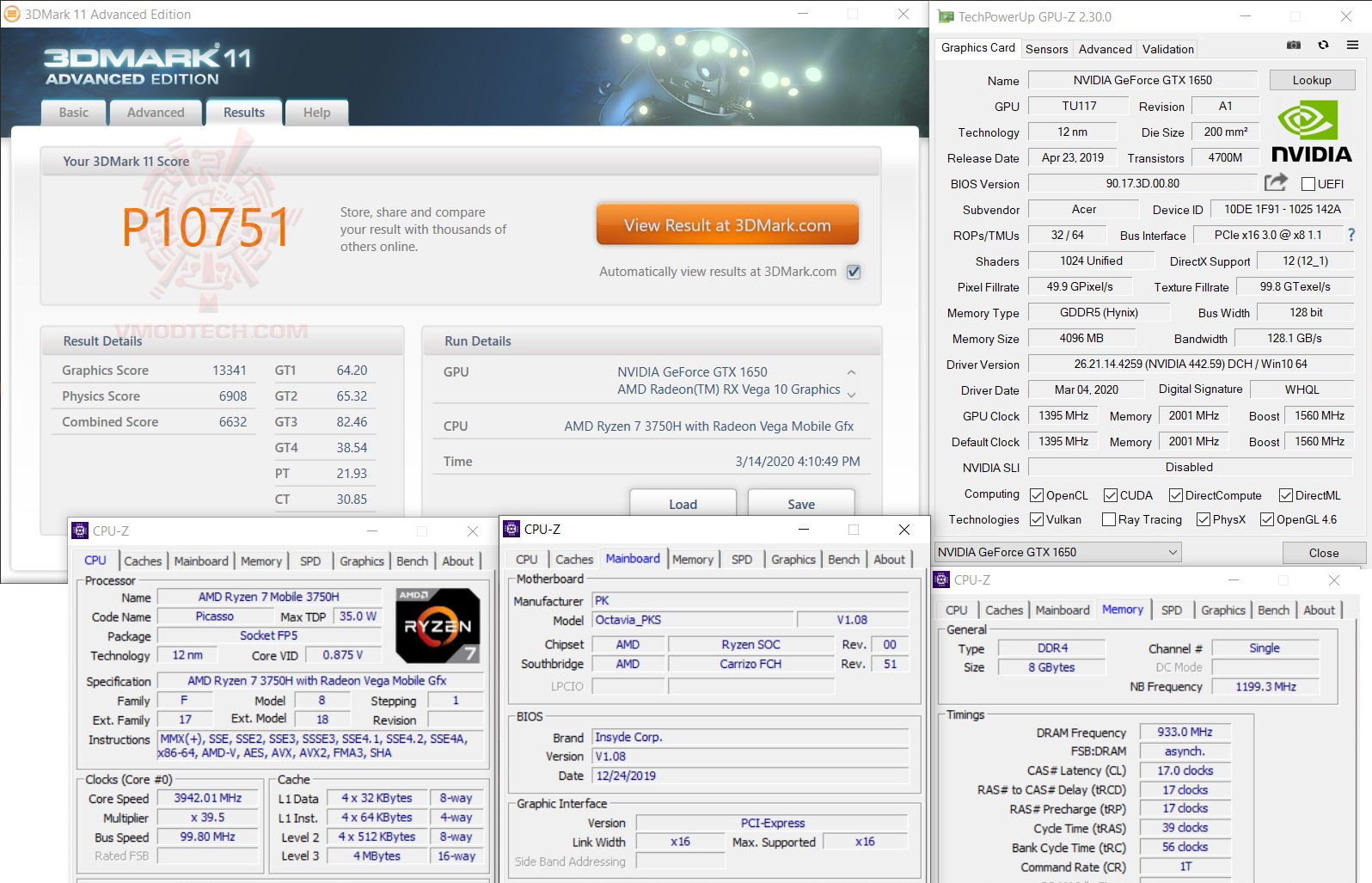Switch to 3DMark Basic tab

pos(73,113)
